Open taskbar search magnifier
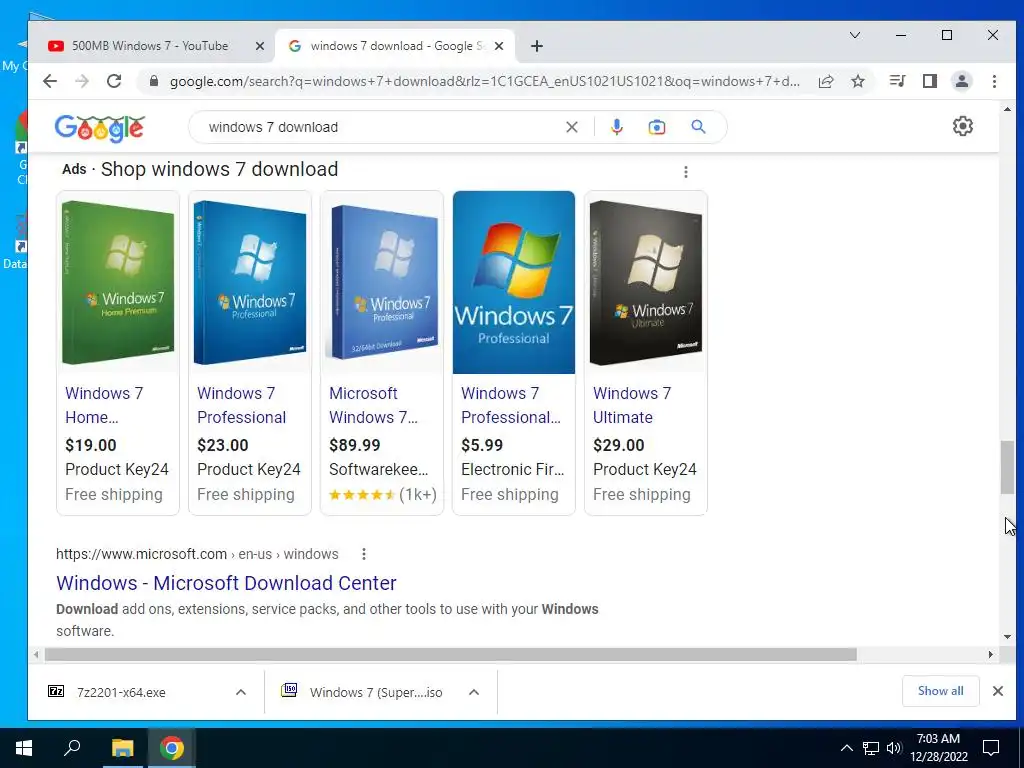This screenshot has height=768, width=1024. [x=72, y=748]
